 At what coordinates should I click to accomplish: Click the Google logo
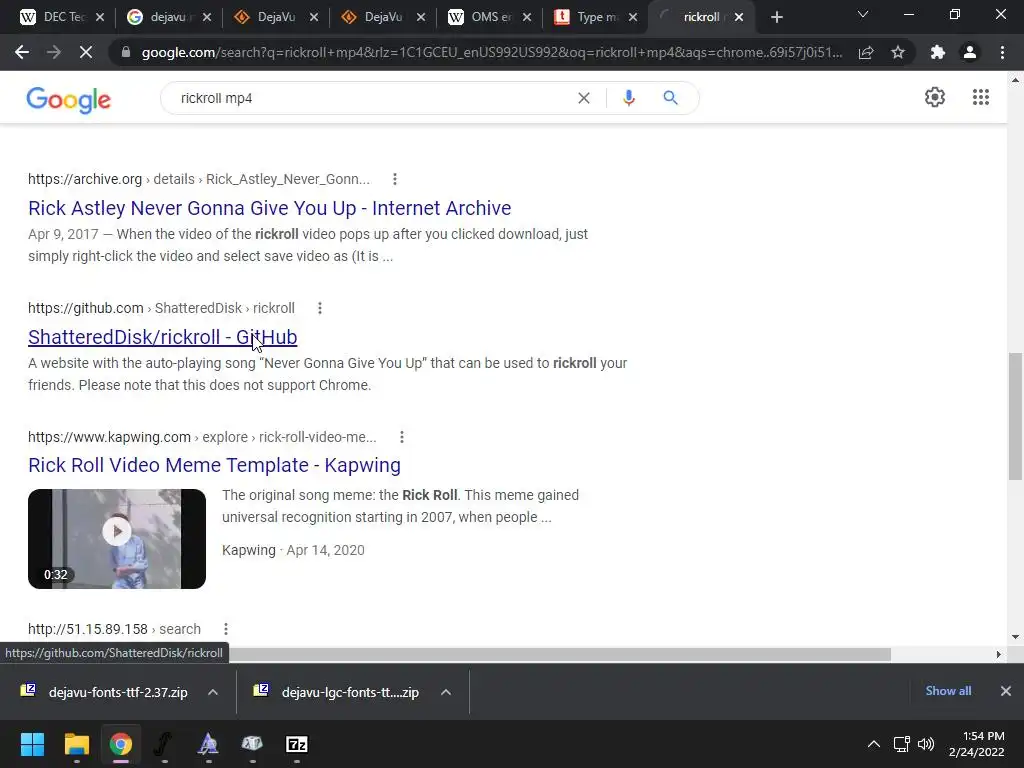point(69,100)
